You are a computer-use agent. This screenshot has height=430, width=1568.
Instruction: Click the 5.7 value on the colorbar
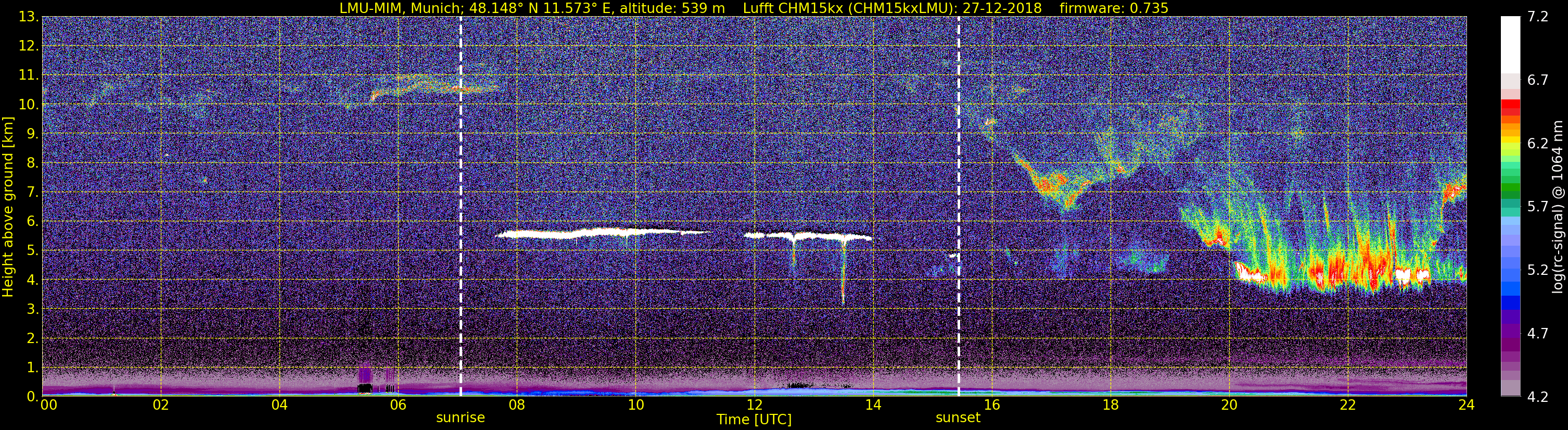pyautogui.click(x=1538, y=207)
